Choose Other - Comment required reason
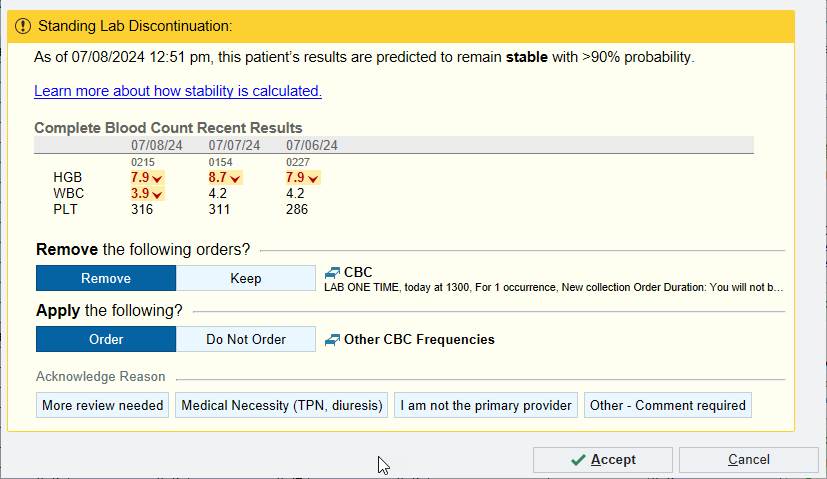 [x=668, y=405]
